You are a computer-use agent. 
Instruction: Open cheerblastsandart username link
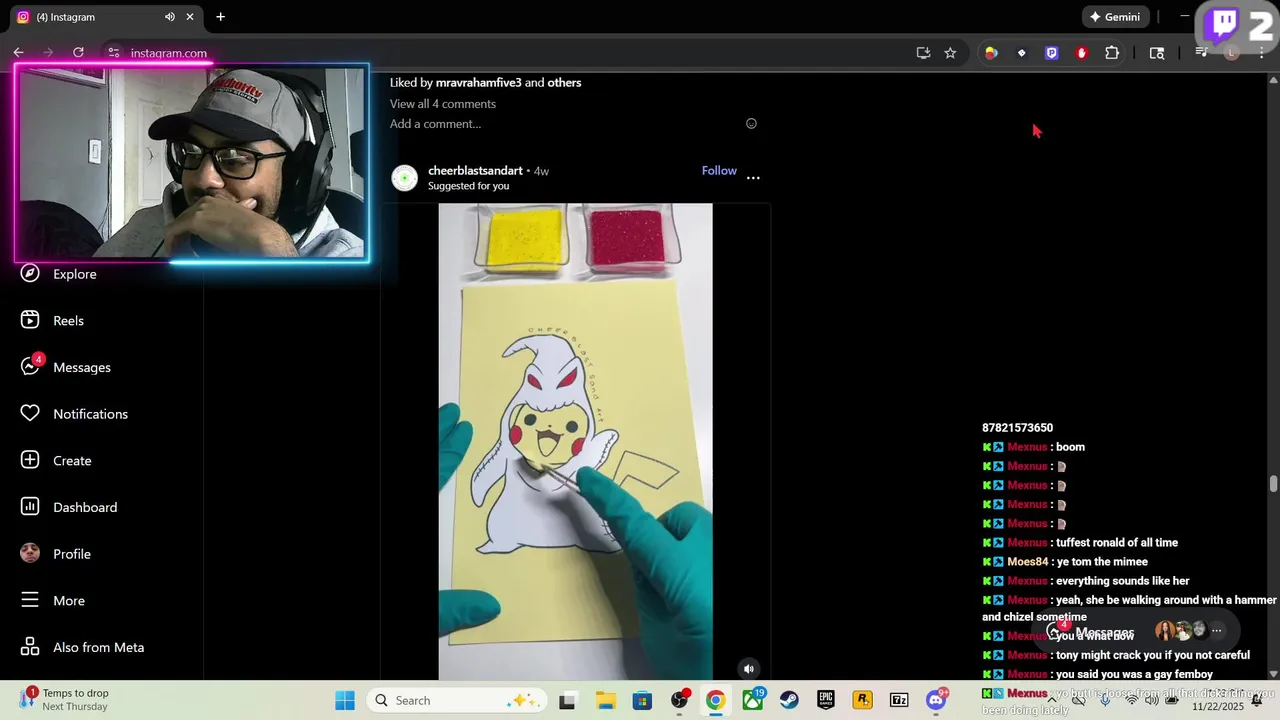pyautogui.click(x=475, y=171)
